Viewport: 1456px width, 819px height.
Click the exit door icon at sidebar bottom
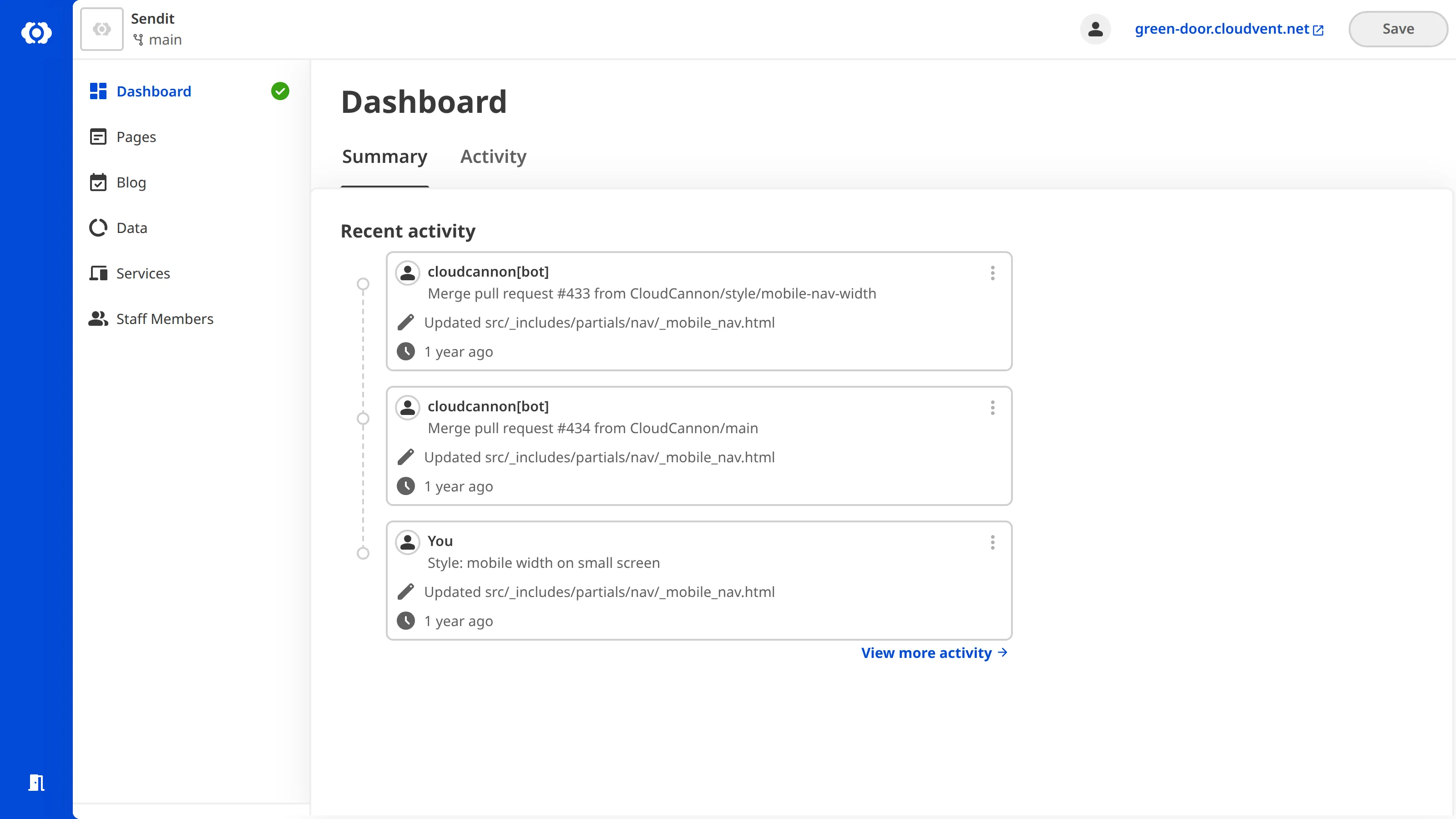36,783
